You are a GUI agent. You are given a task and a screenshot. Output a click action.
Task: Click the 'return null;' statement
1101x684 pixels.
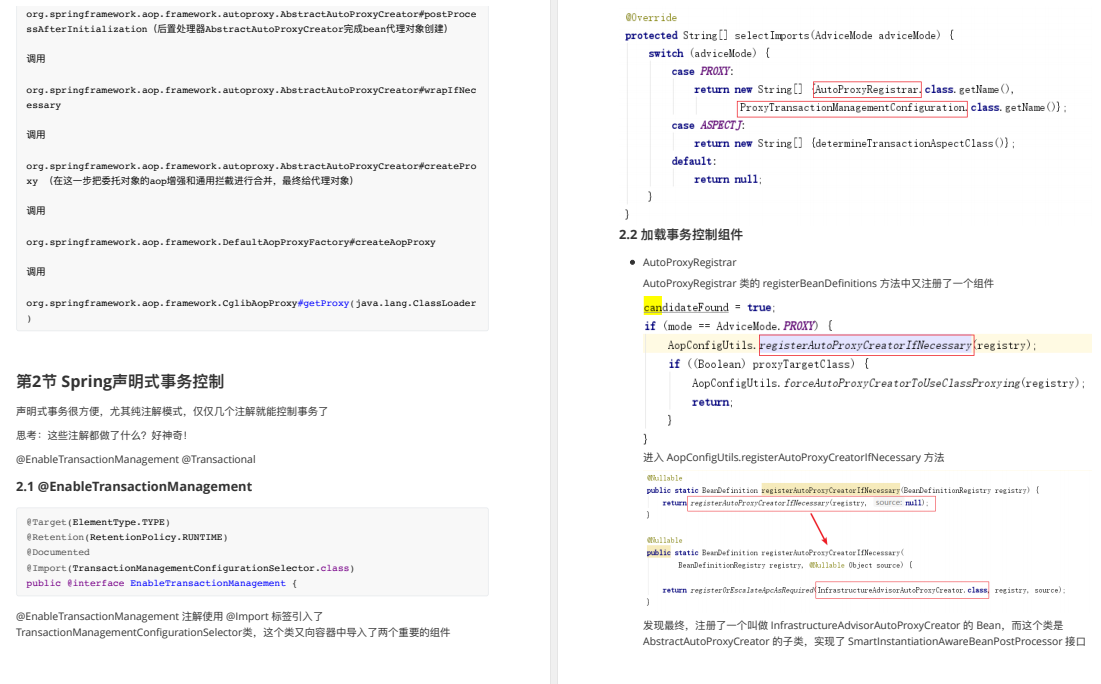coord(728,180)
